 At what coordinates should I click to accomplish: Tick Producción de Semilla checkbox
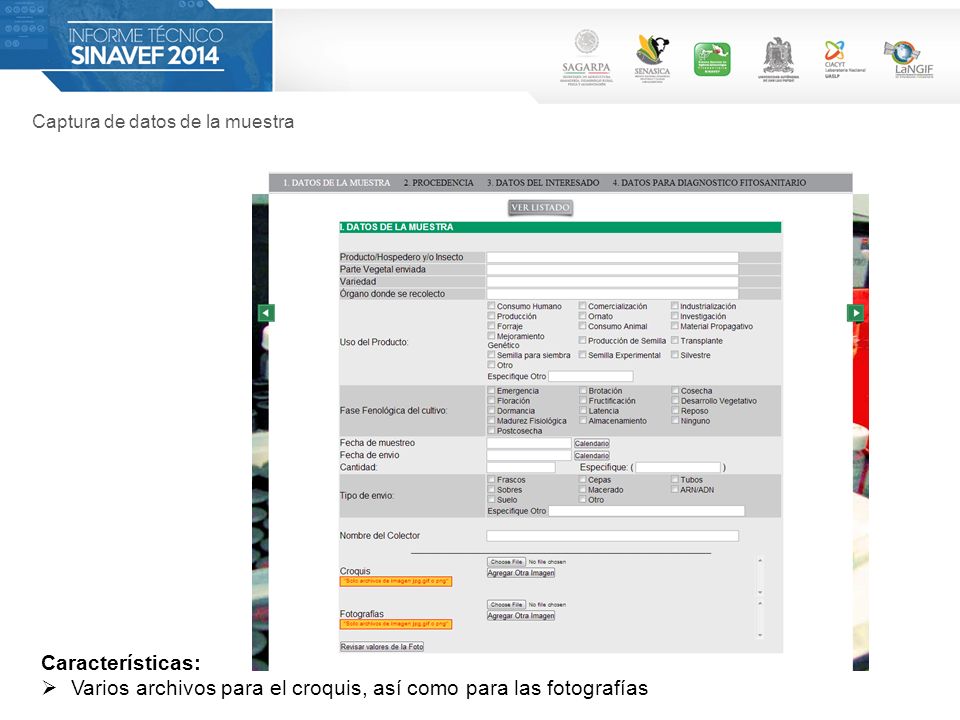[583, 340]
